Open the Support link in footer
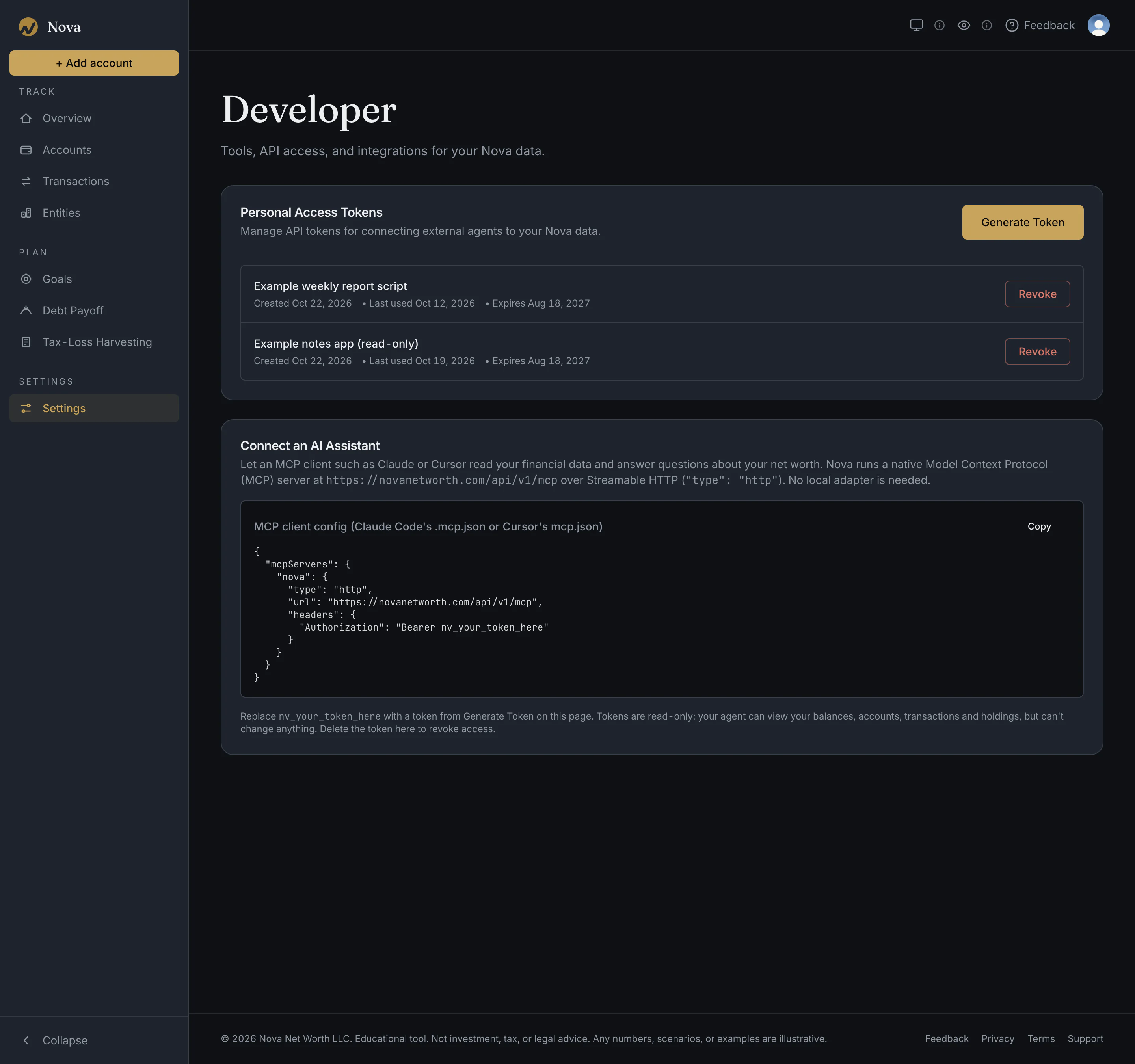Screen dimensions: 1135x1064 [1085, 1038]
